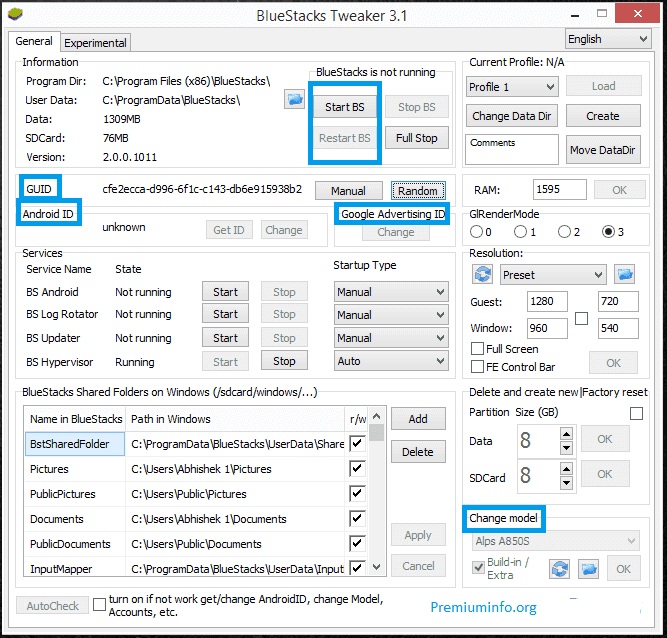Stop the BS Hypervisor service
Image resolution: width=667 pixels, height=638 pixels.
tap(284, 361)
